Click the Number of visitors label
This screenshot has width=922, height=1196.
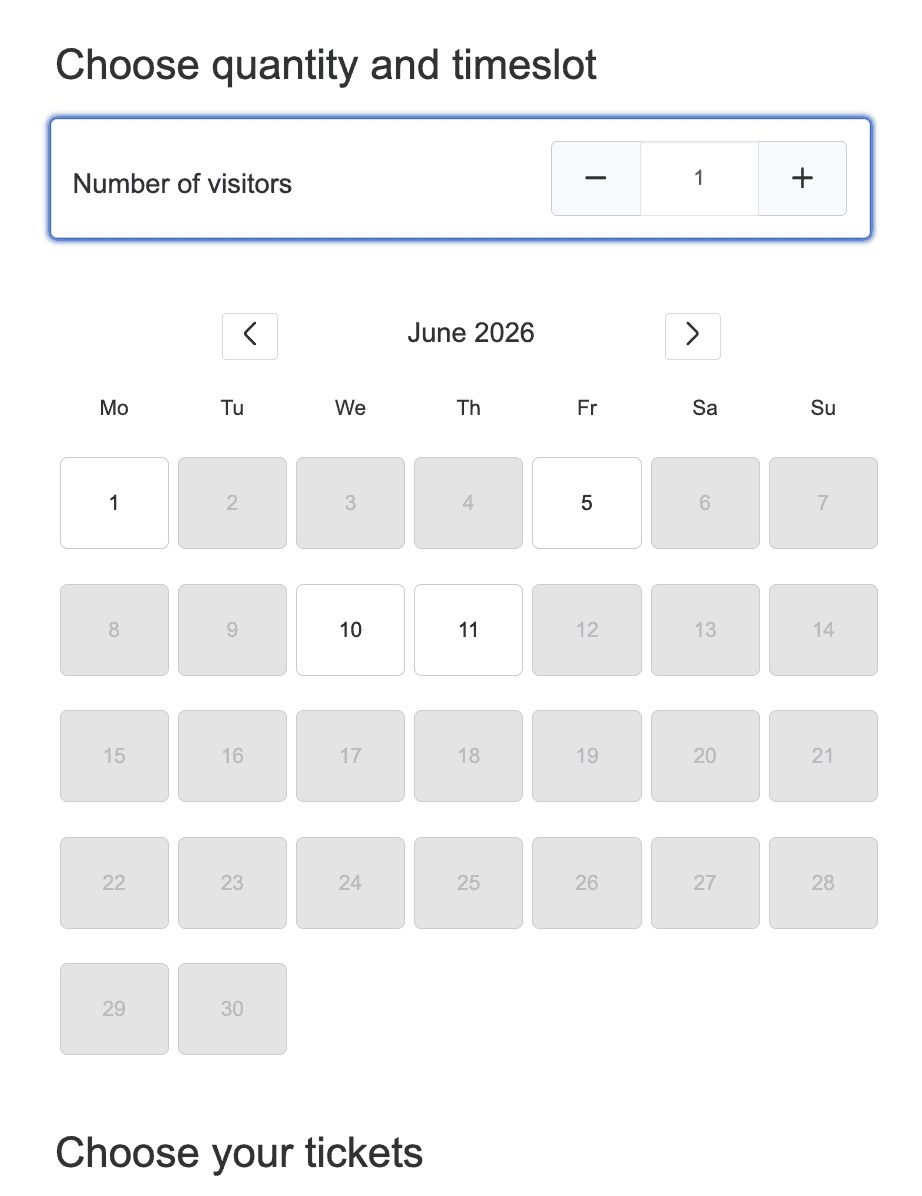pos(182,184)
